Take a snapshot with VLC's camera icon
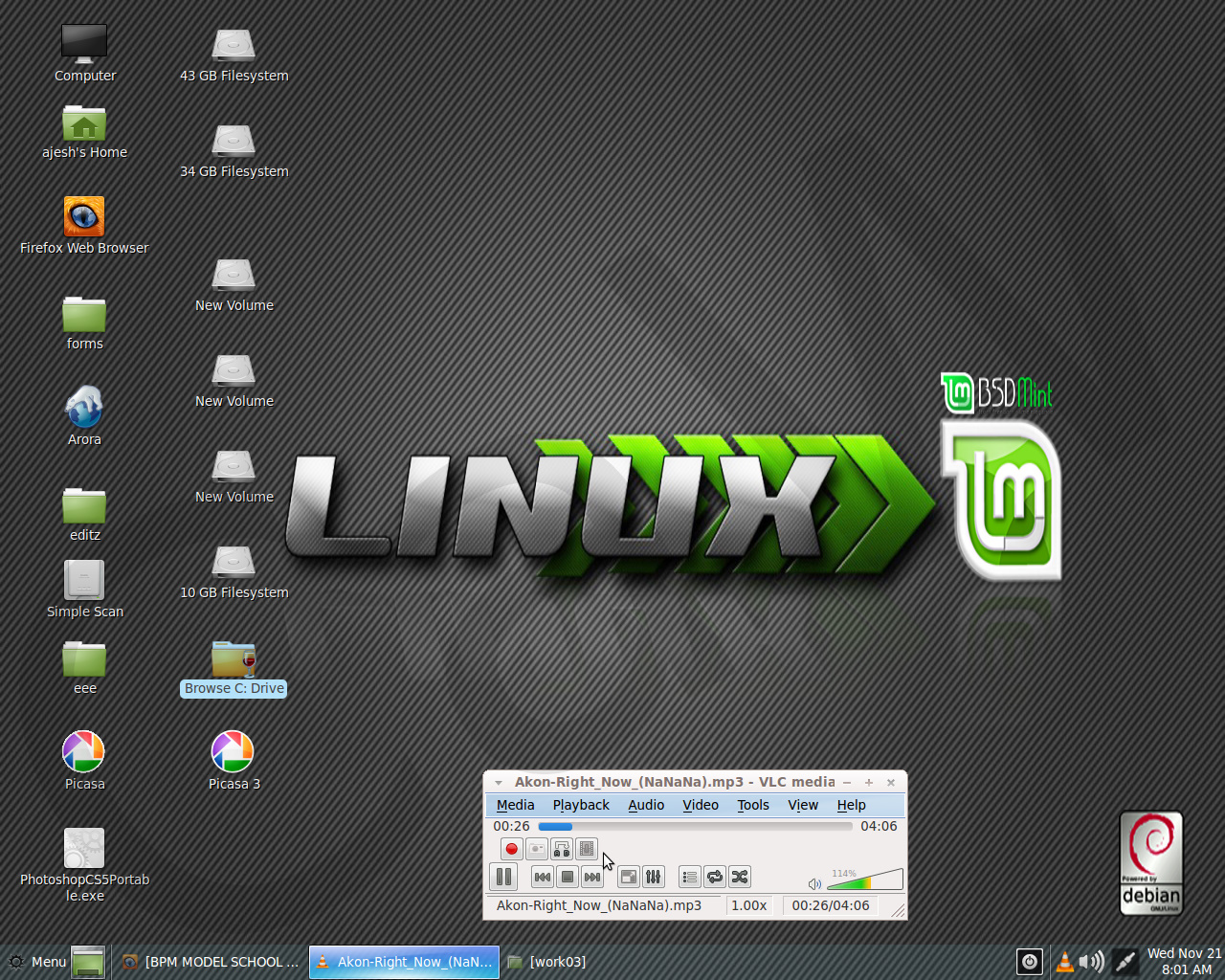The width and height of the screenshot is (1225, 980). click(537, 849)
